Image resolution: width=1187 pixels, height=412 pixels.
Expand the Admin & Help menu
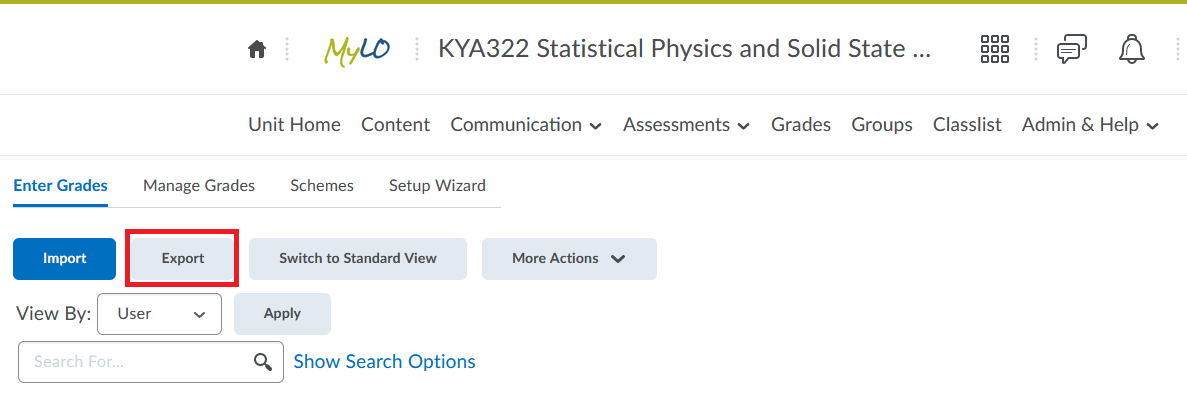1090,125
